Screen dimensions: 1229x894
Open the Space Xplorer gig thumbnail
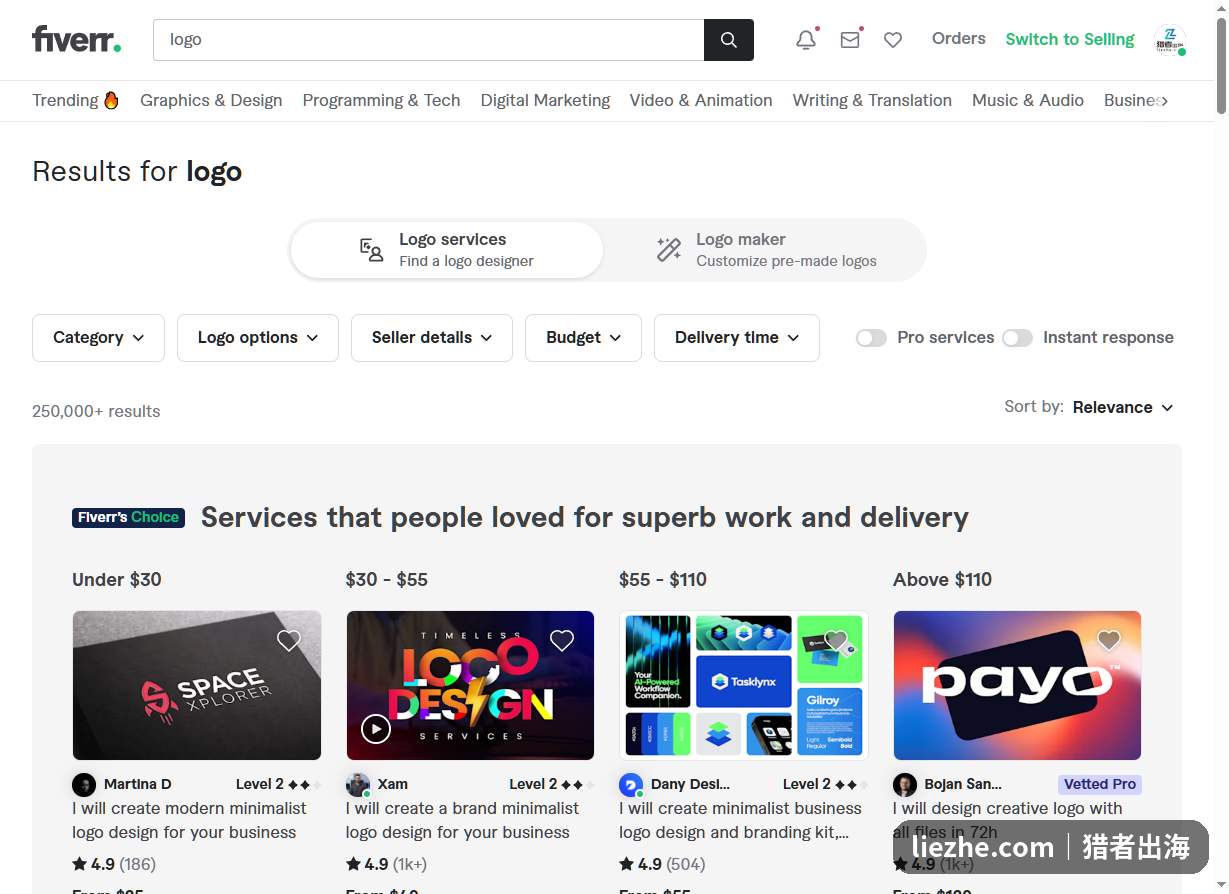(x=197, y=685)
